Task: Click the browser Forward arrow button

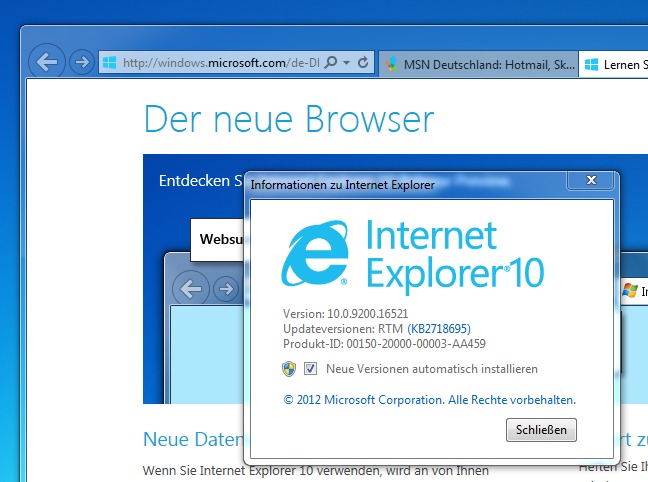Action: 82,62
